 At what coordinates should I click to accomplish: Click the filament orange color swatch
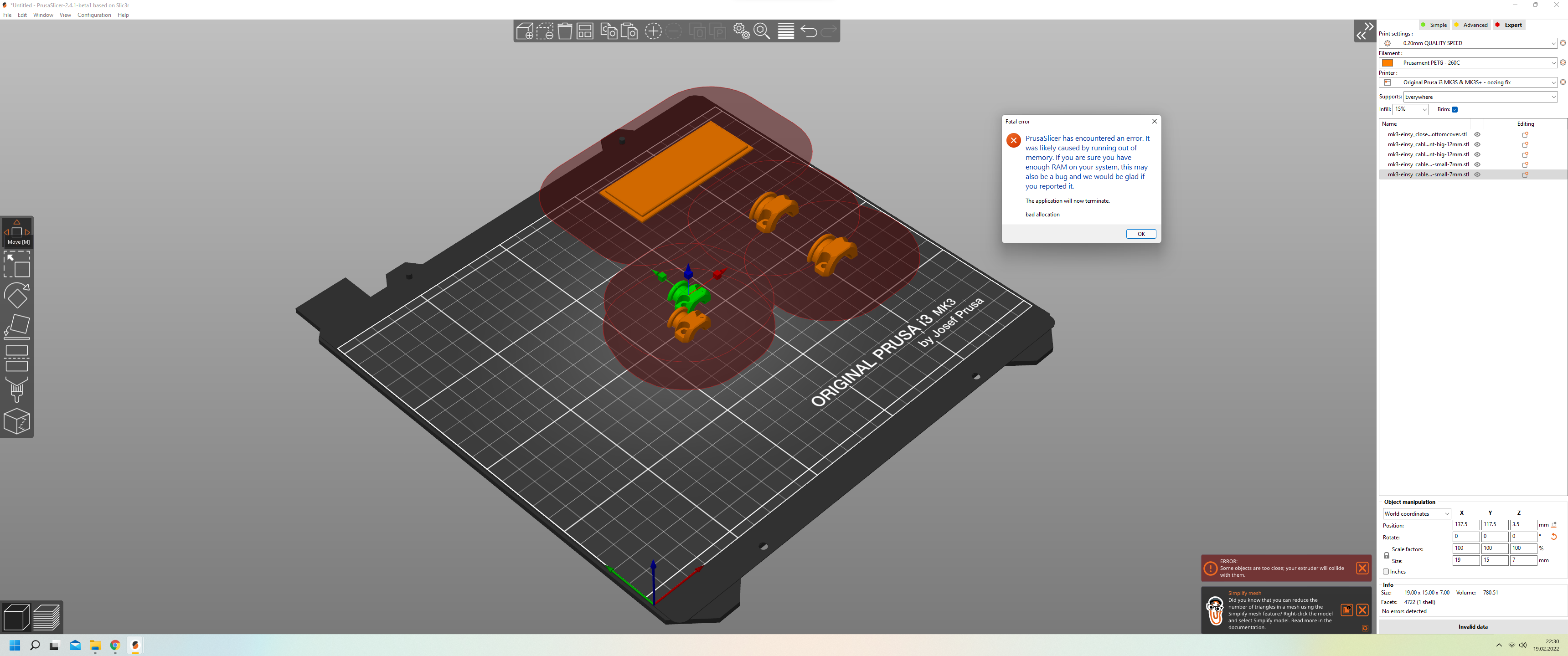click(x=1387, y=63)
